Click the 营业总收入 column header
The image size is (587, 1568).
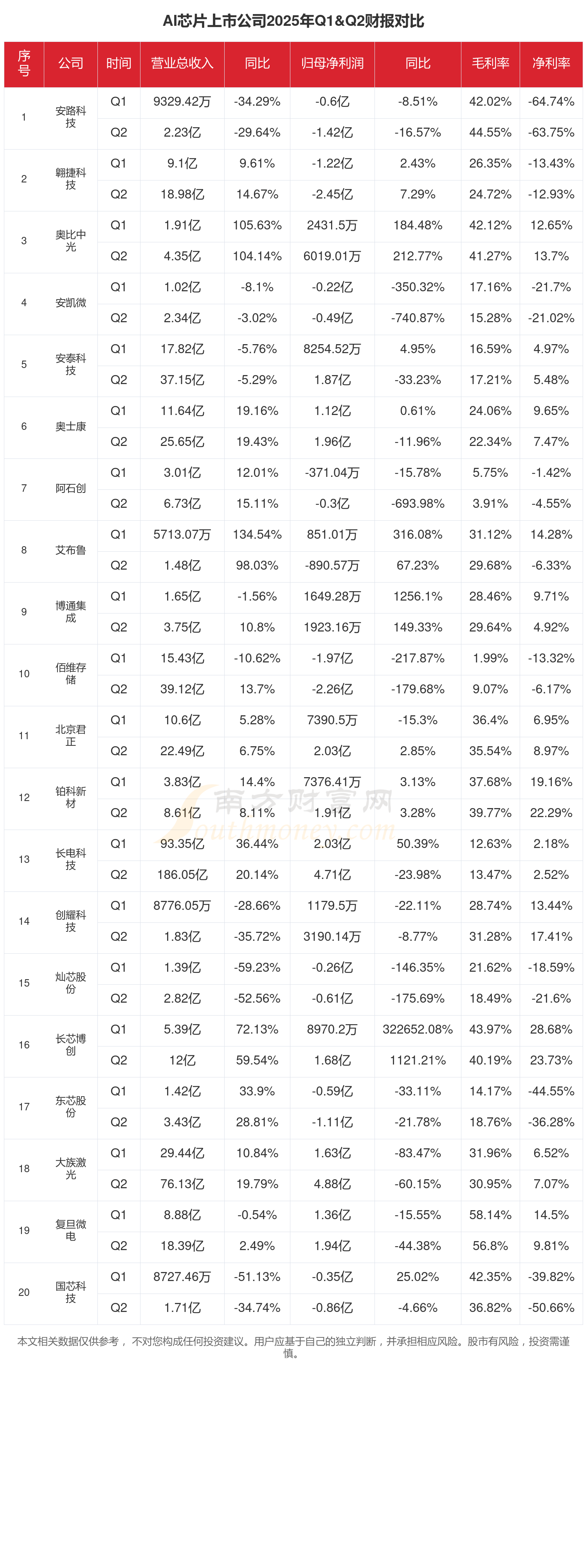tap(182, 63)
